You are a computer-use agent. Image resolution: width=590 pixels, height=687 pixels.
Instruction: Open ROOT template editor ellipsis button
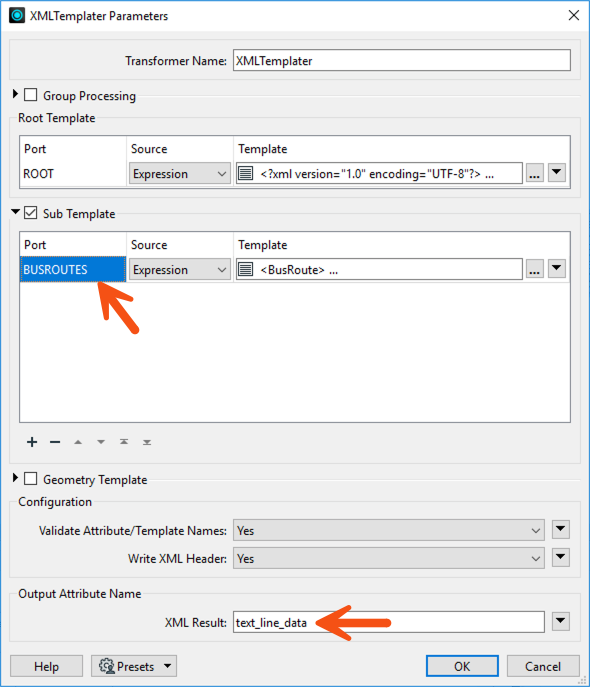pos(534,174)
